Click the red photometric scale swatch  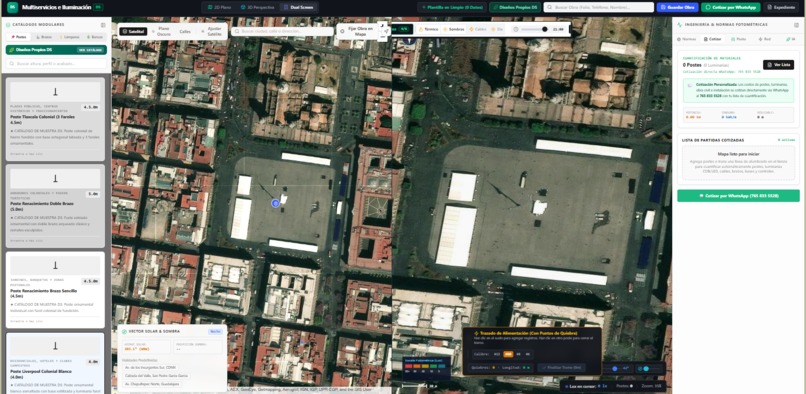409,366
